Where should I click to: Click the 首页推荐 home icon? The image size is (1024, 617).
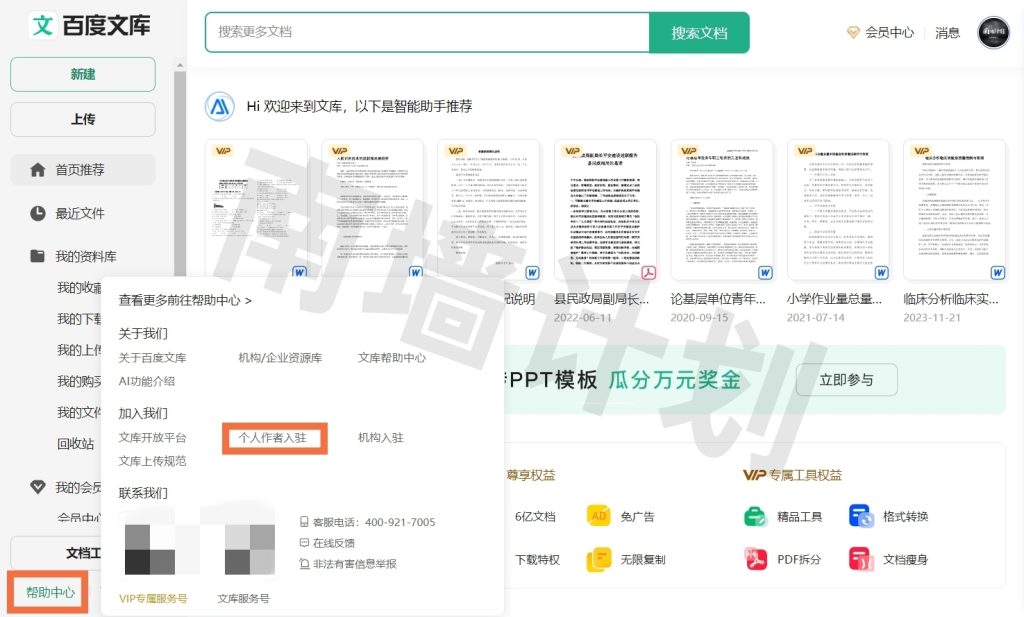pos(38,170)
